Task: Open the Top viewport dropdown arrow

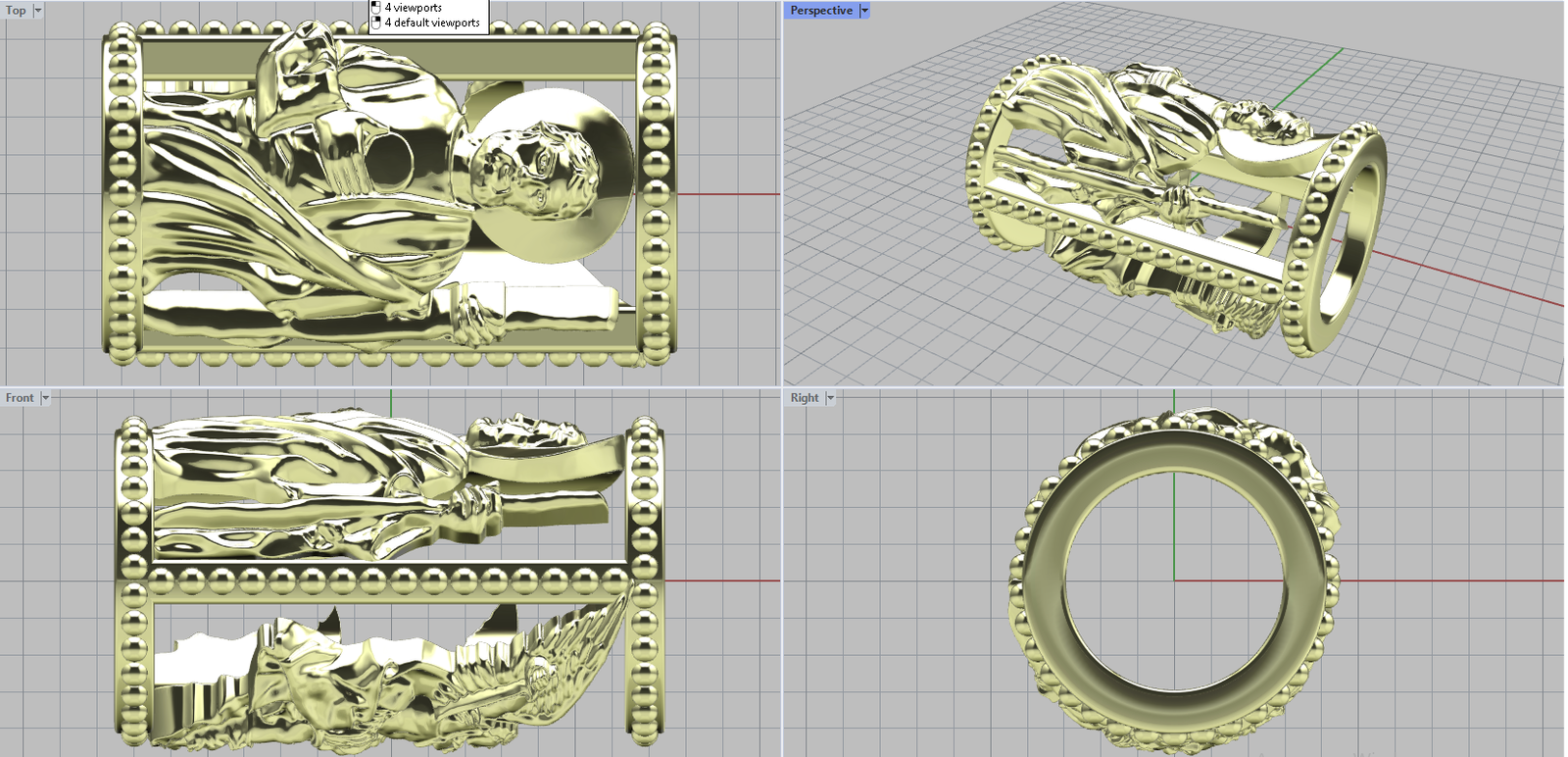Action: coord(38,11)
